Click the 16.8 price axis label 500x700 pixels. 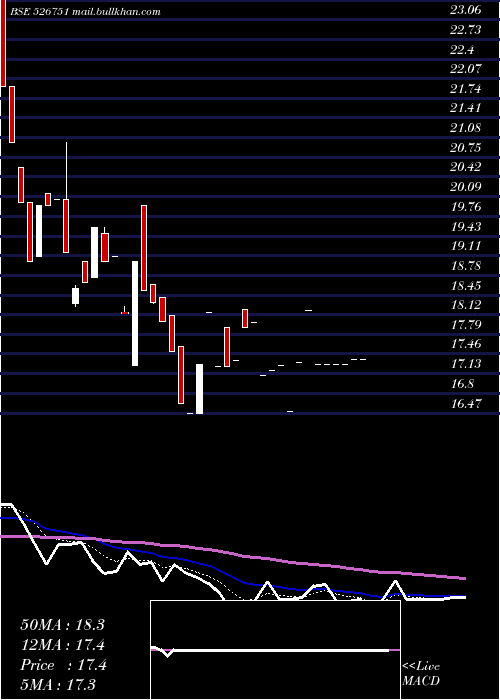click(462, 383)
